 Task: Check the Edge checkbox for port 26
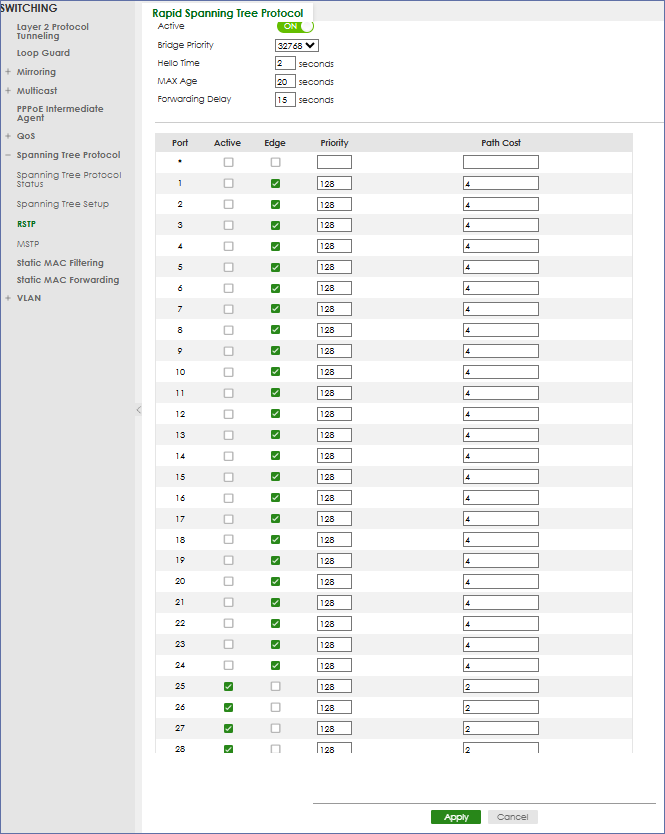click(x=275, y=708)
